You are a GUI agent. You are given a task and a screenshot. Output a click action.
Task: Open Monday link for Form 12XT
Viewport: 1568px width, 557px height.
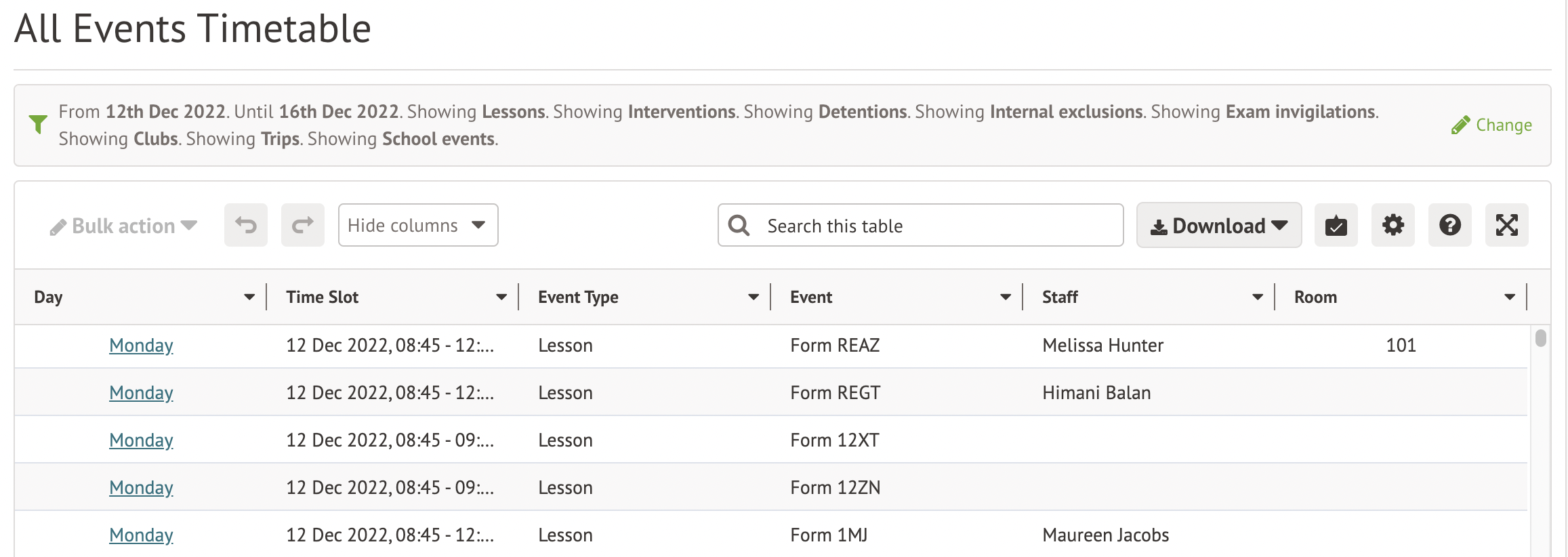141,440
